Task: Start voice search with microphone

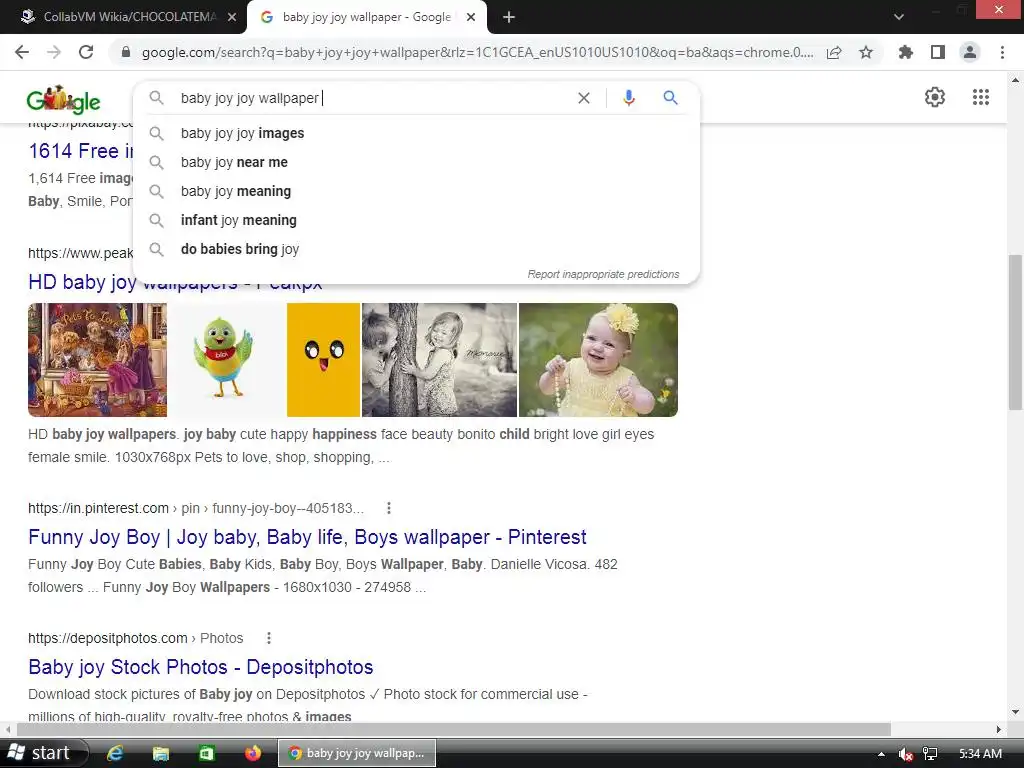Action: pos(628,98)
